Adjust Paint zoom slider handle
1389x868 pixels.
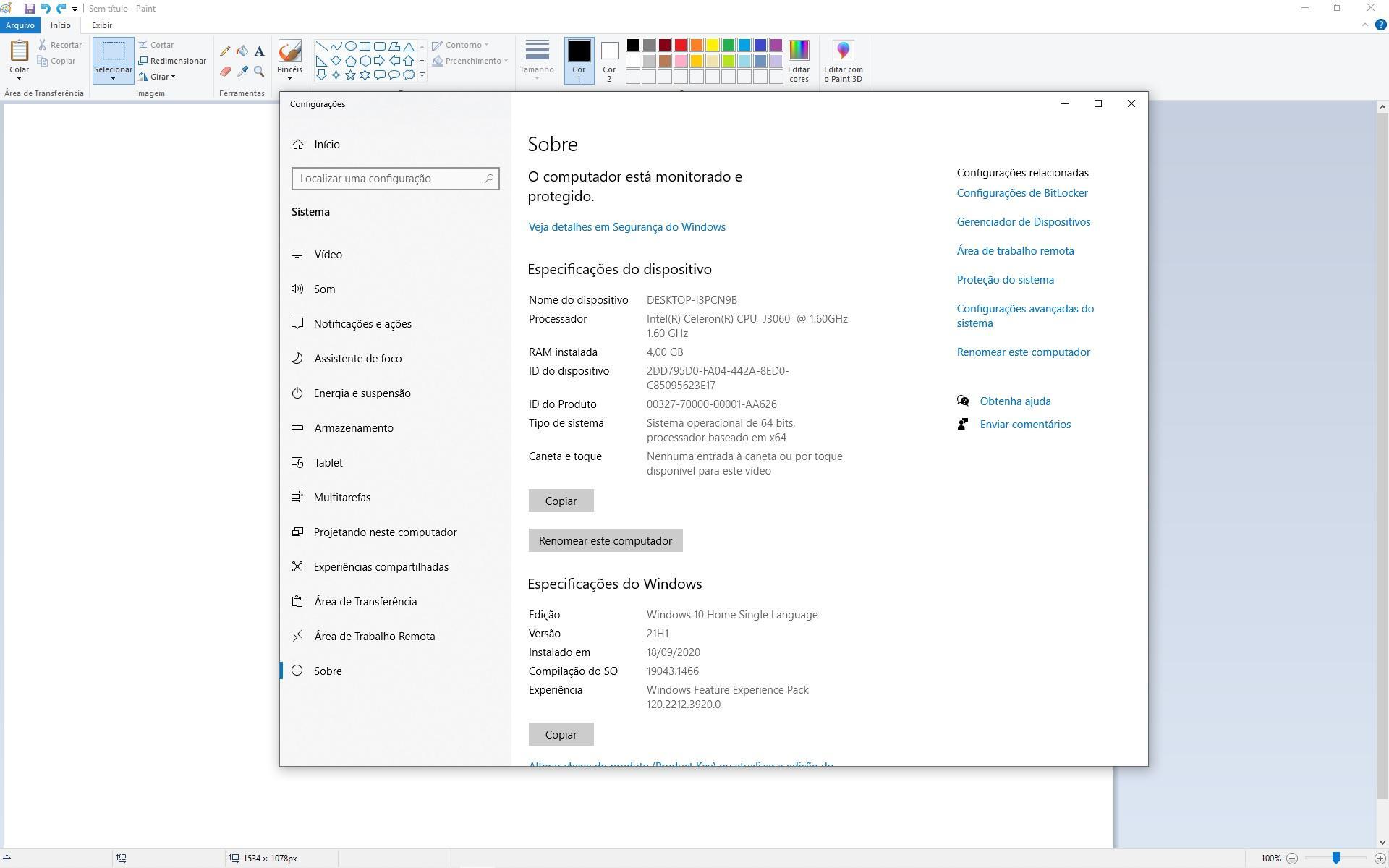1335,859
